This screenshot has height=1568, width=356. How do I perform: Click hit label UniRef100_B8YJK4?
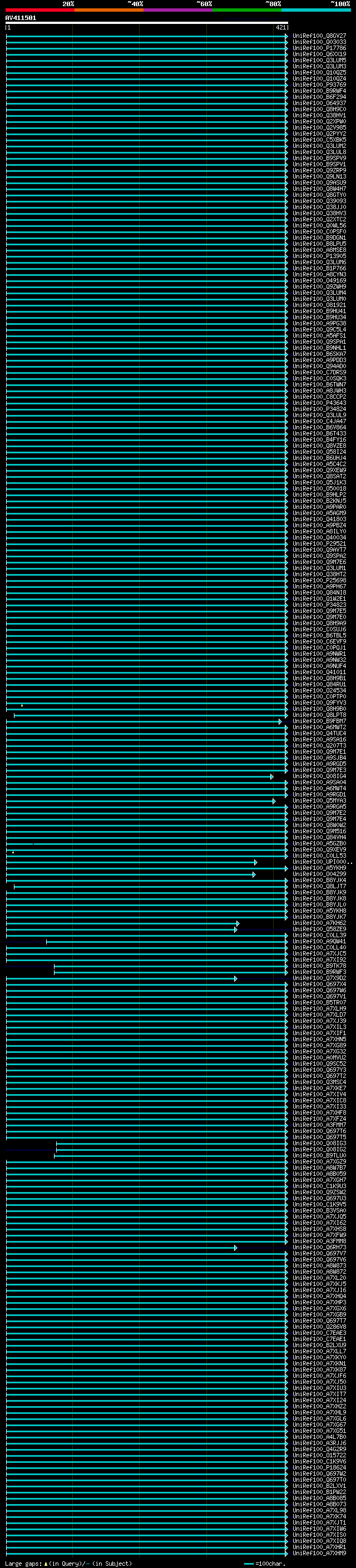click(319, 880)
